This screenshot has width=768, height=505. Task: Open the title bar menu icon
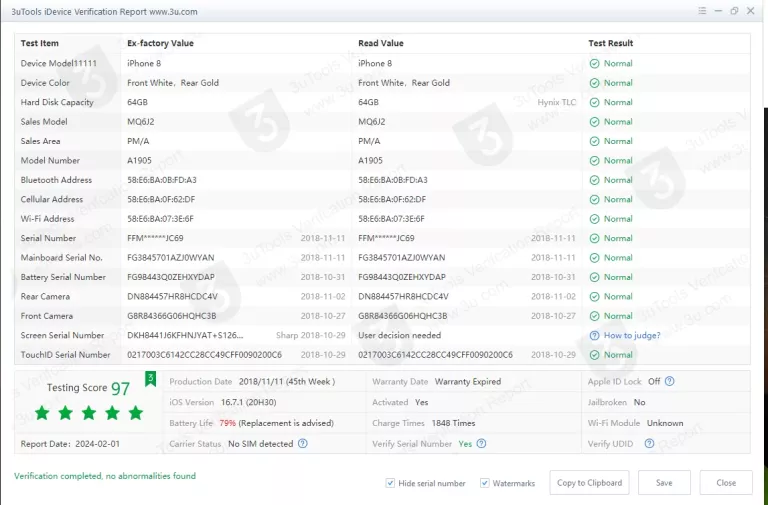703,10
